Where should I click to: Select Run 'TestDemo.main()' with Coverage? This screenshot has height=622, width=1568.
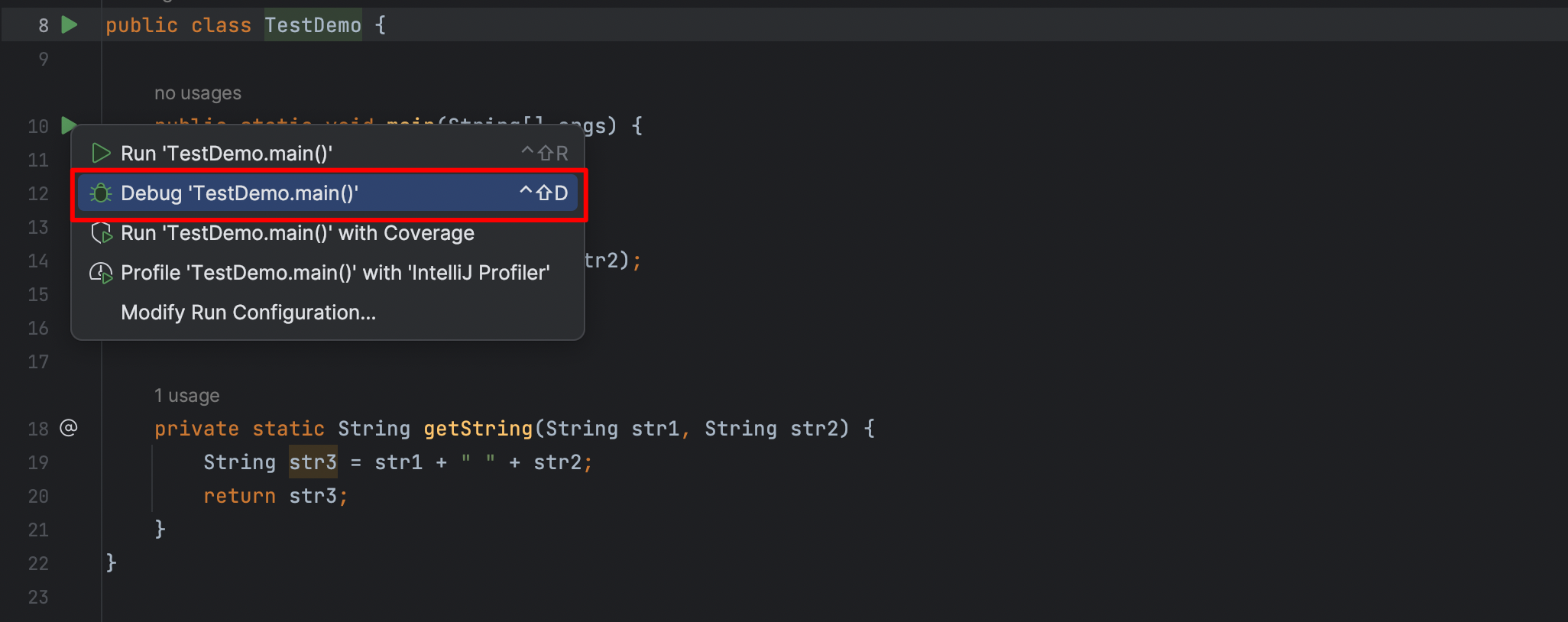pos(297,233)
